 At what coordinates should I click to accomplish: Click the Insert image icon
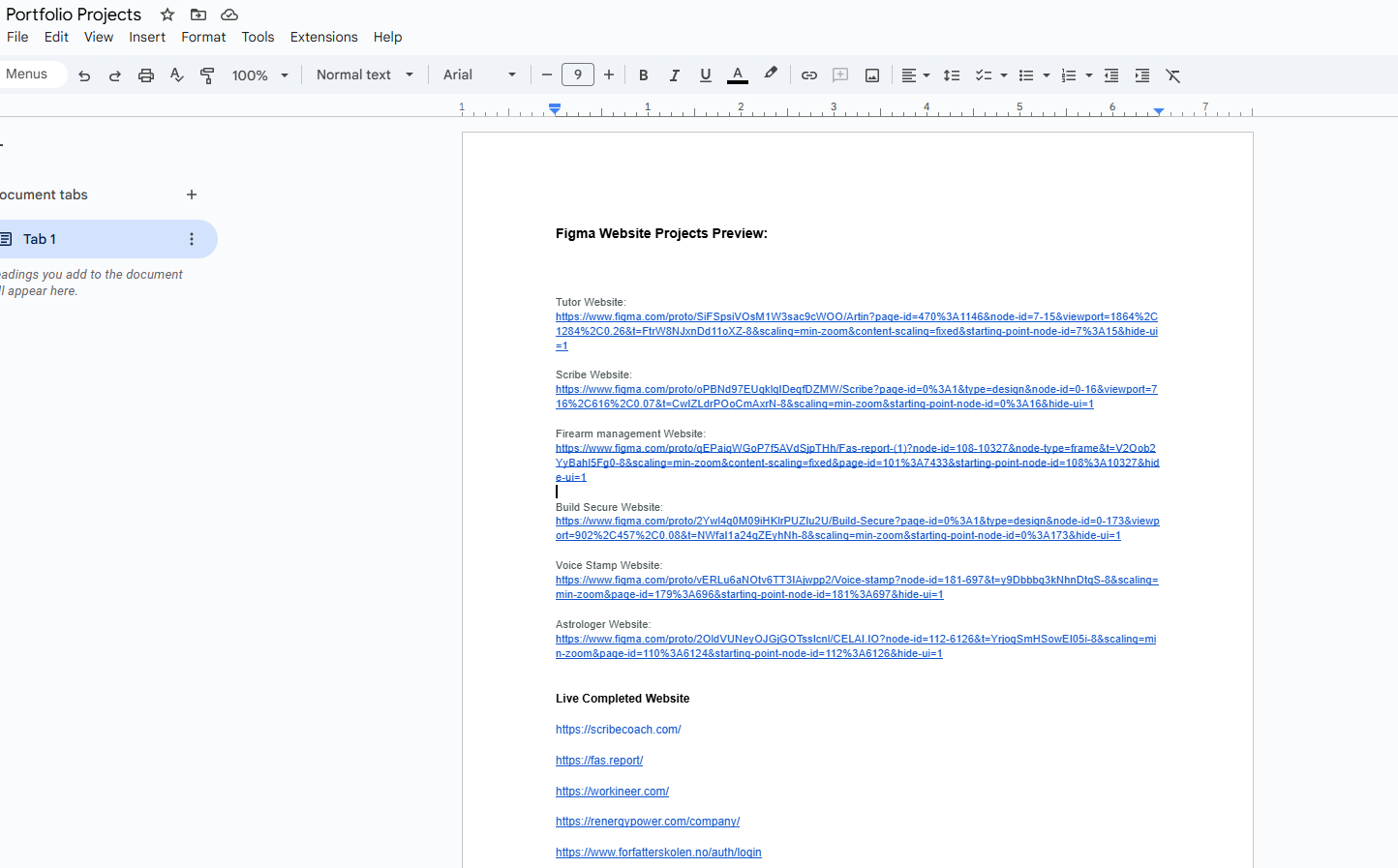tap(872, 75)
